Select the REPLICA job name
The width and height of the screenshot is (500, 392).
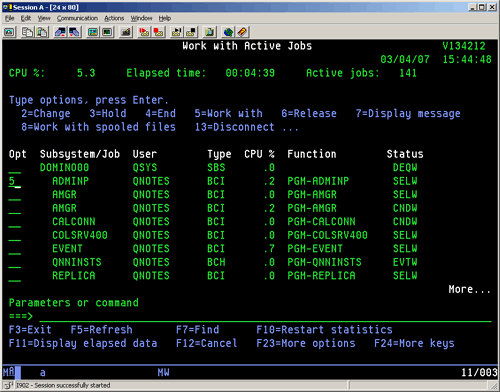tap(74, 276)
